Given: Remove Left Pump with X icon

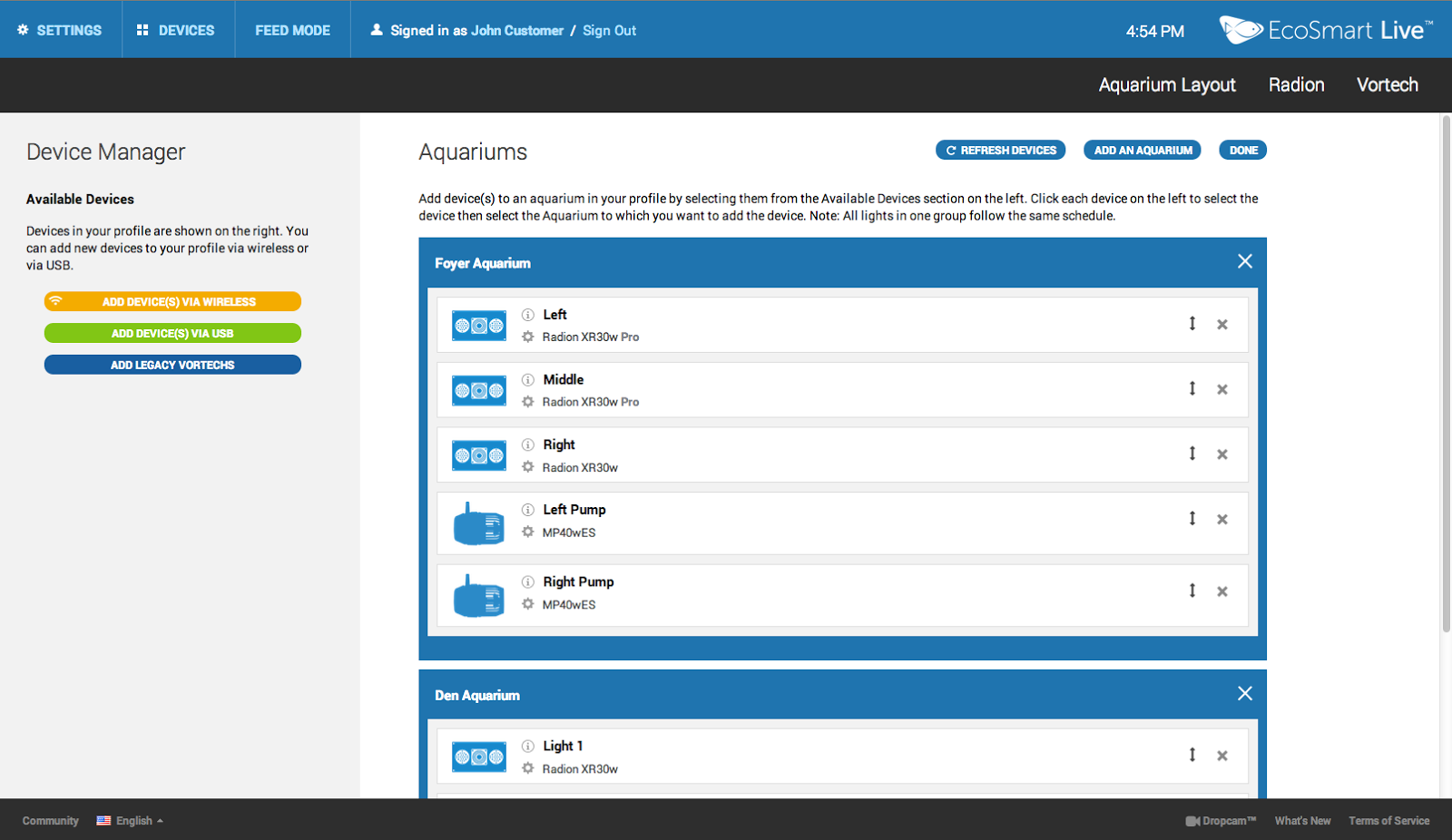Looking at the screenshot, I should pos(1222,520).
